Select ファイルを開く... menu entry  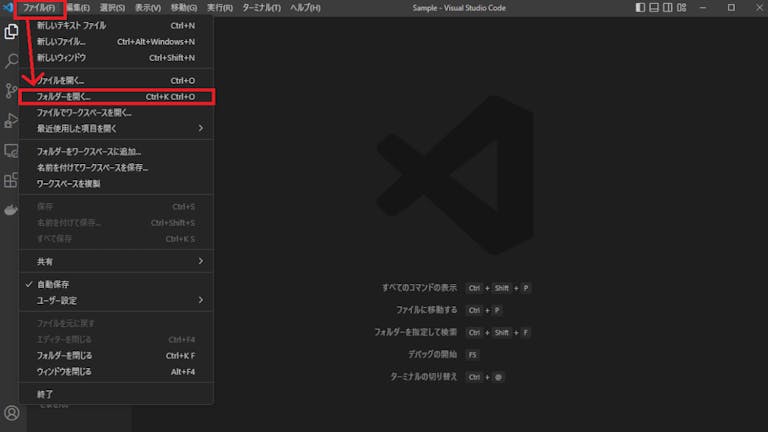116,80
